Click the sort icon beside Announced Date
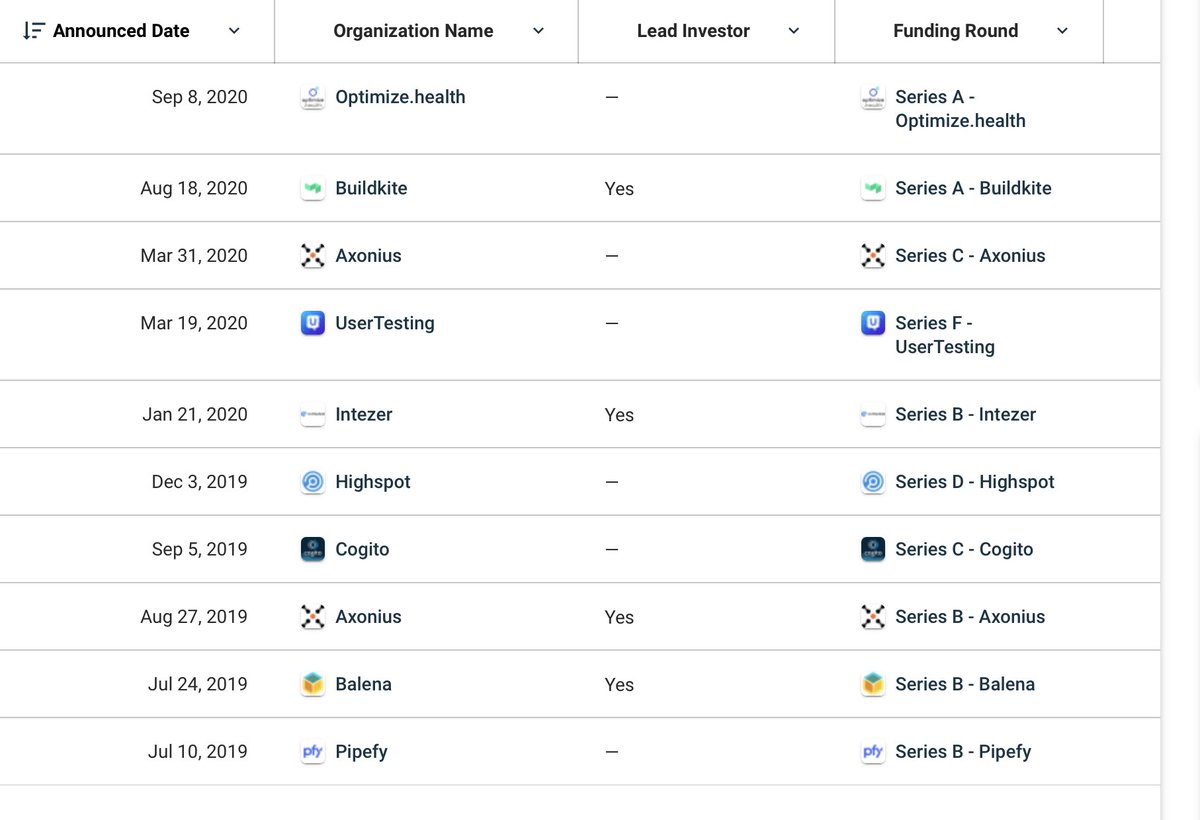 coord(33,31)
